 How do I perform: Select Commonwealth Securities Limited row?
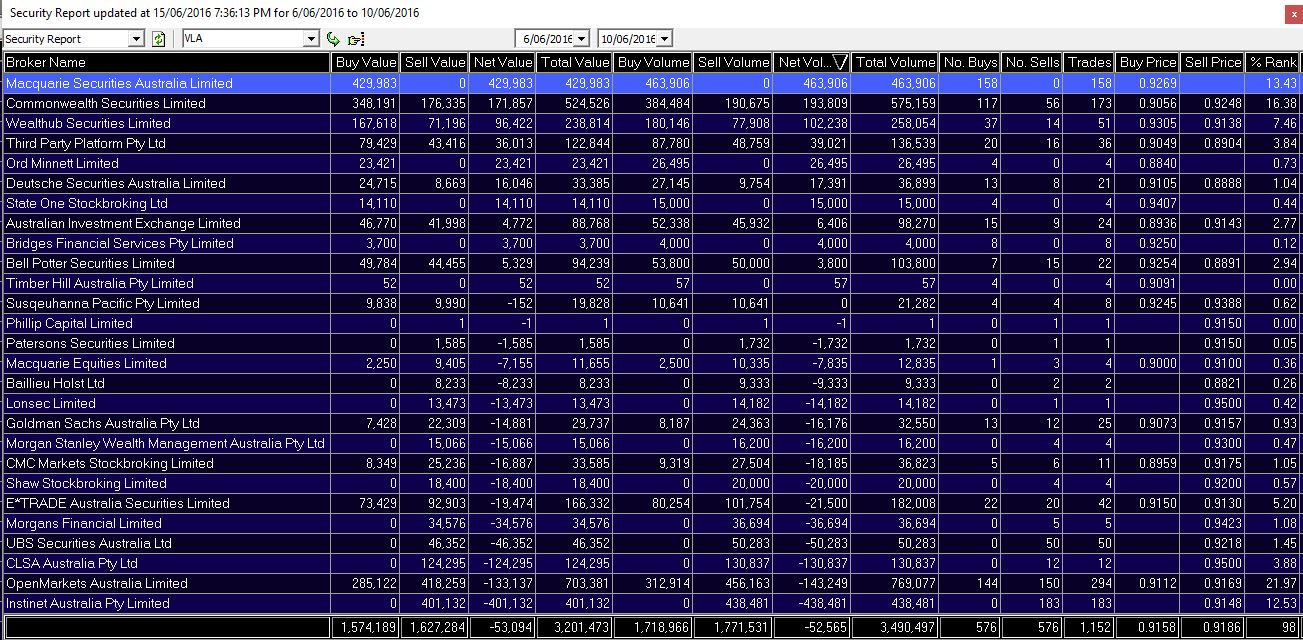[x=651, y=103]
